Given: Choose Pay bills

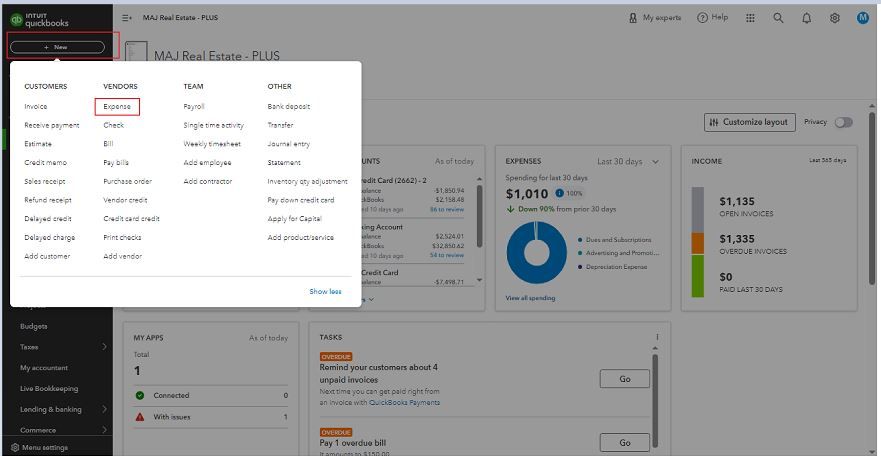Looking at the screenshot, I should (116, 163).
